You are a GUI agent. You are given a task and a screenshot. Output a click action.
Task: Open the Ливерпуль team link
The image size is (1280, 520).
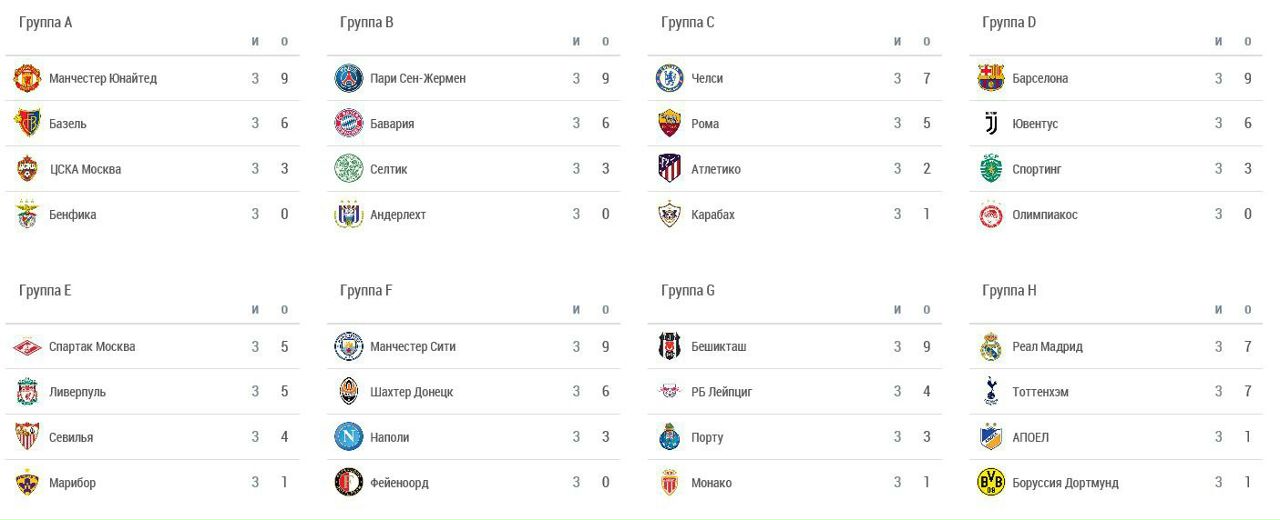tap(77, 392)
